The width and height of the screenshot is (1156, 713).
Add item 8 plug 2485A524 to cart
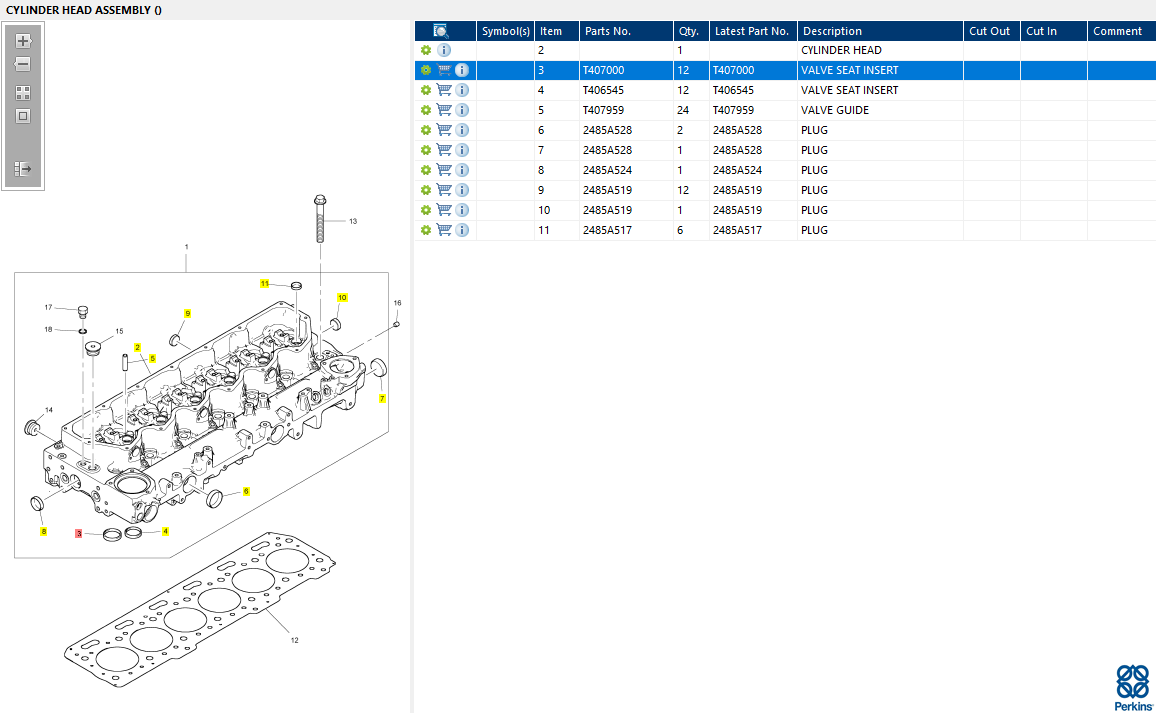click(444, 170)
